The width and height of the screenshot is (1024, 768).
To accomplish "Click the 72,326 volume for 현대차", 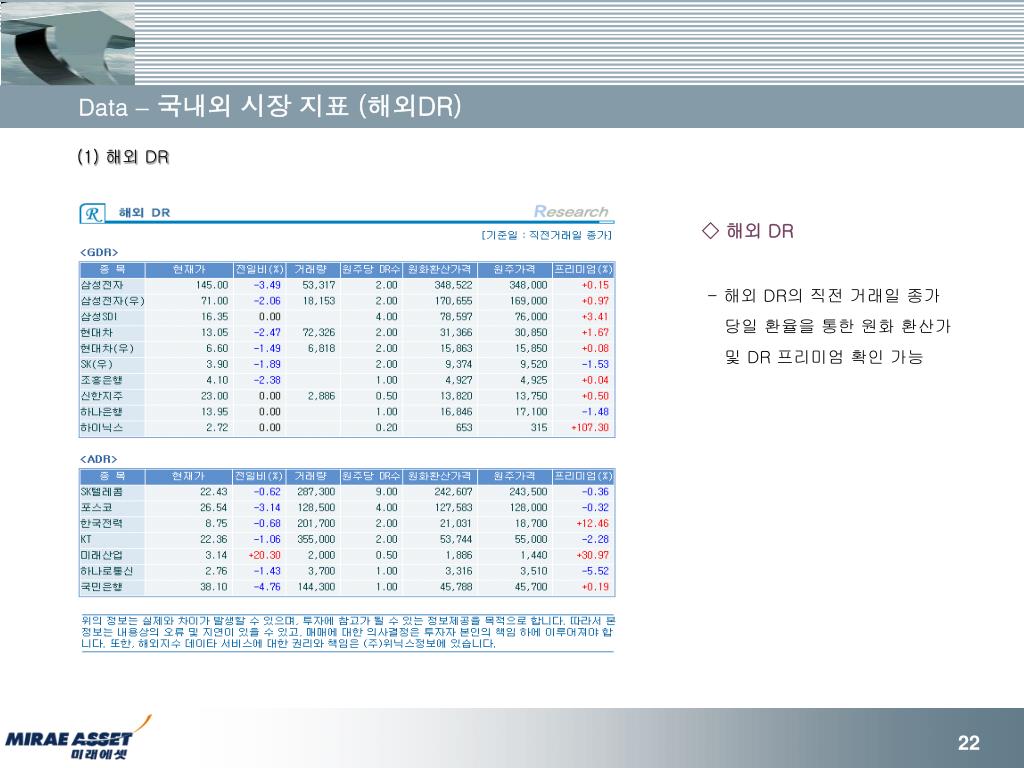I will 319,332.
